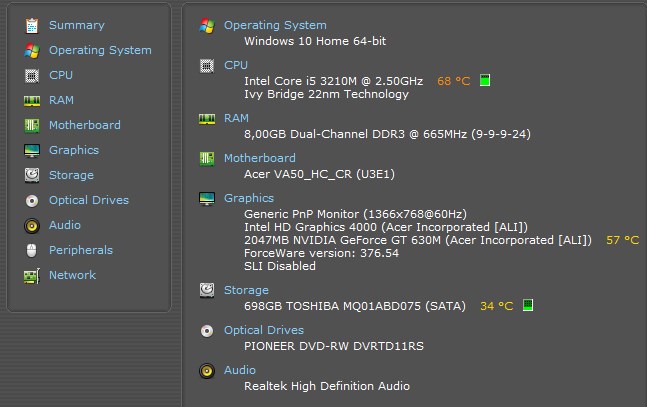Open the Summary section in sidebar

click(x=77, y=25)
